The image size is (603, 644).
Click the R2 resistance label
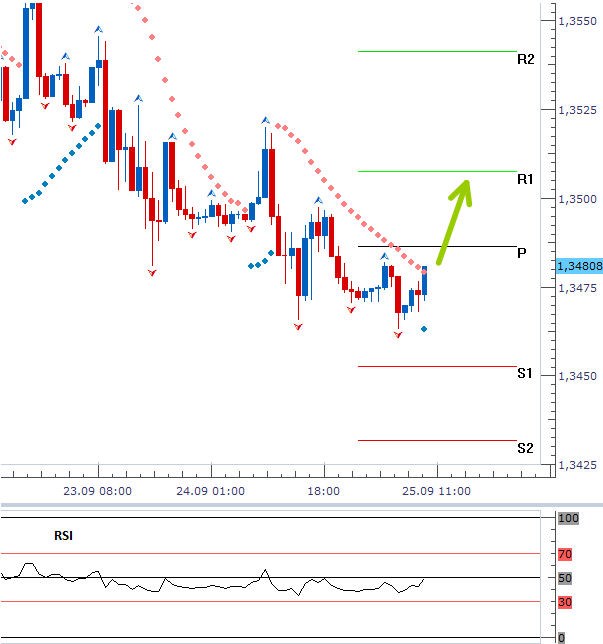point(525,59)
